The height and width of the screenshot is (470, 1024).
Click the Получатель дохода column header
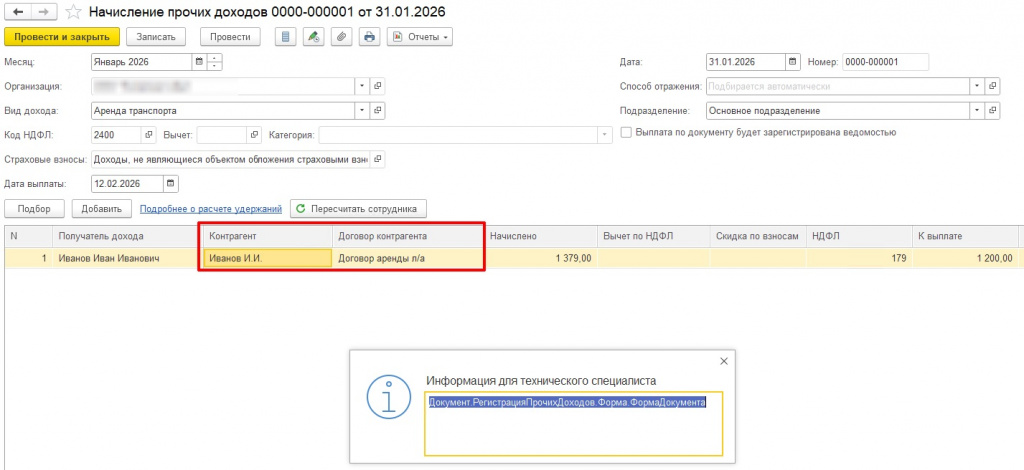(x=126, y=236)
